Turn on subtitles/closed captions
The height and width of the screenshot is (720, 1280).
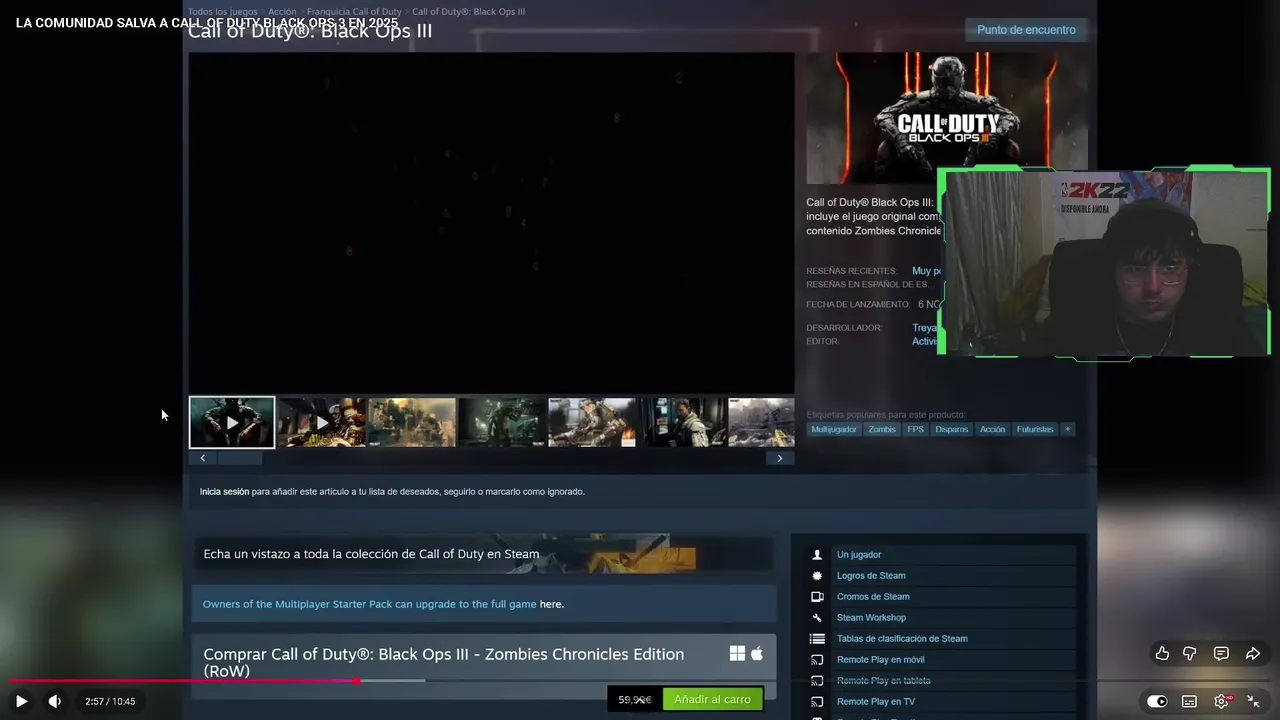point(1189,701)
